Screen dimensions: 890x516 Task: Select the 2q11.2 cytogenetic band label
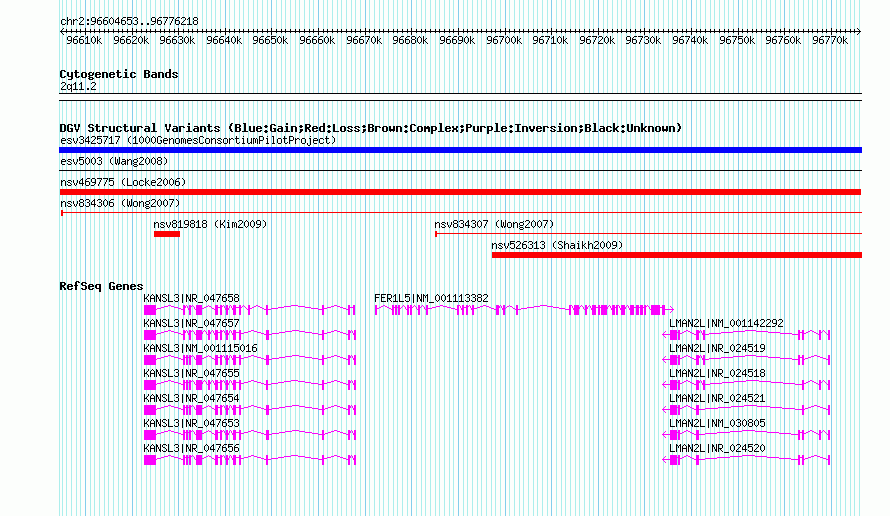(78, 86)
